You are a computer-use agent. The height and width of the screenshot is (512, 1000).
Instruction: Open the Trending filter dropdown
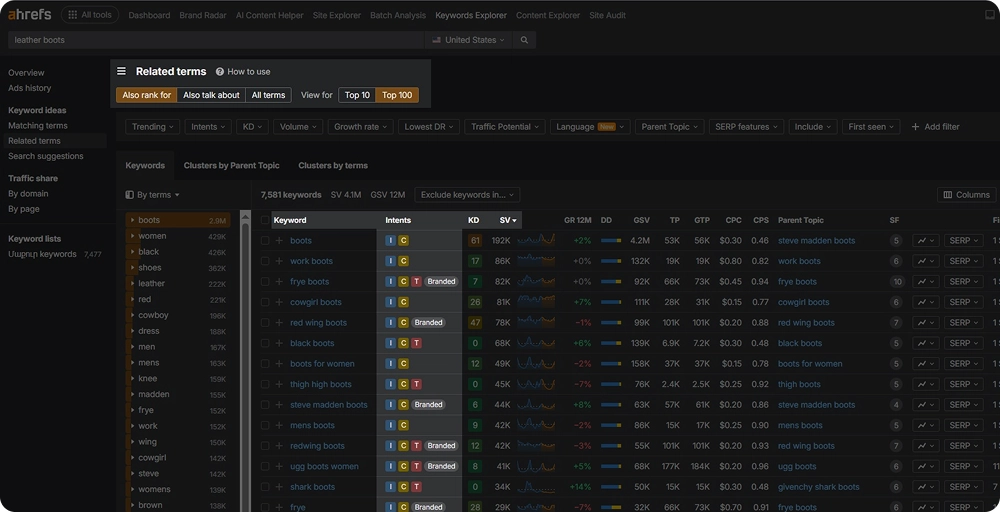point(152,127)
